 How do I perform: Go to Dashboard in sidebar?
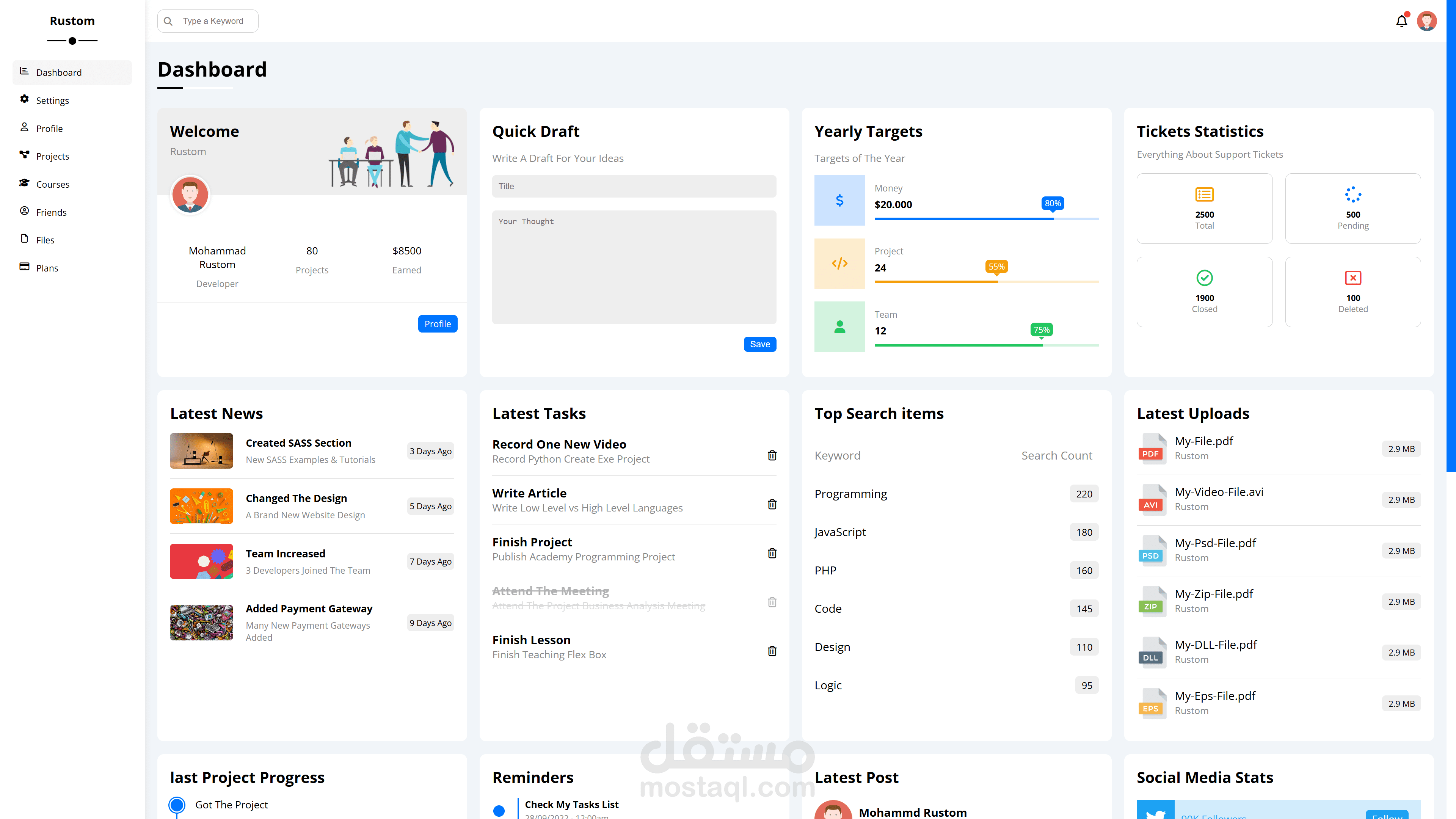coord(72,72)
